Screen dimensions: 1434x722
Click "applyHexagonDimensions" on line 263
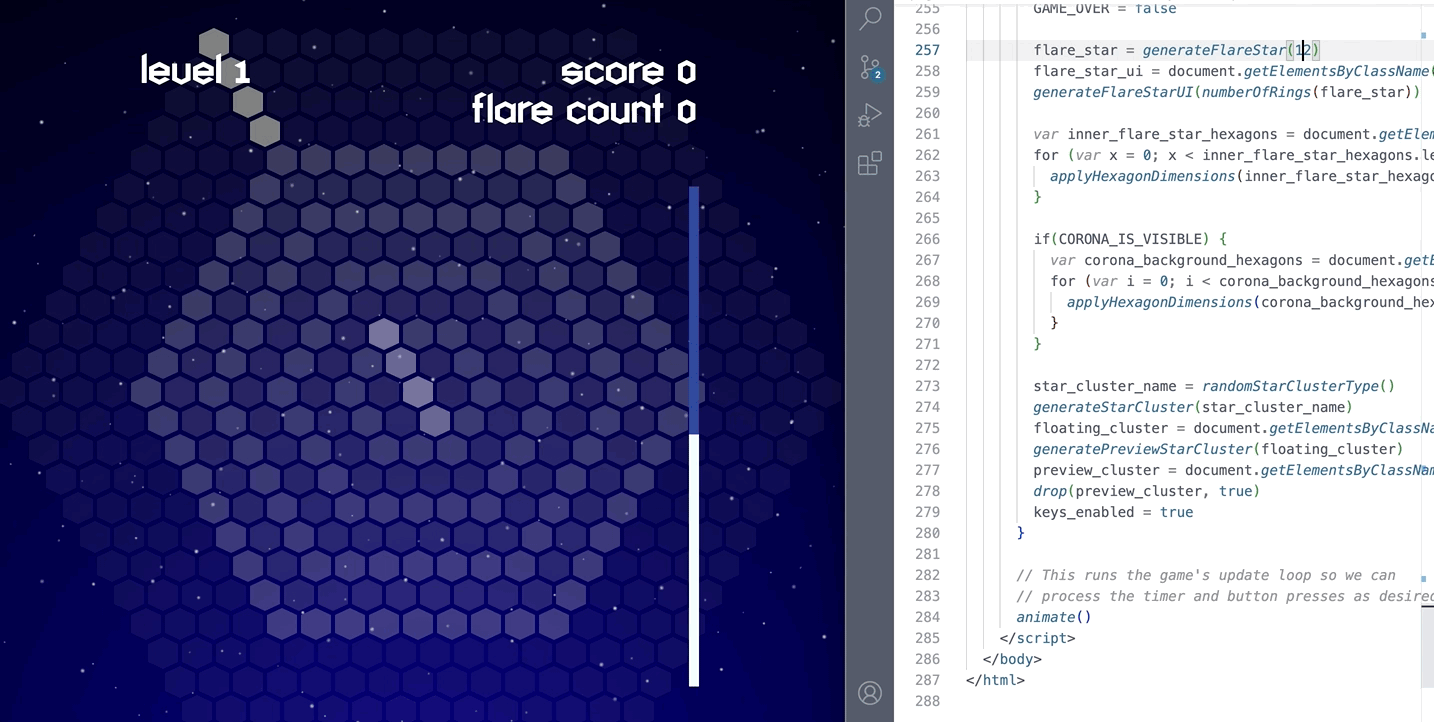(1142, 176)
